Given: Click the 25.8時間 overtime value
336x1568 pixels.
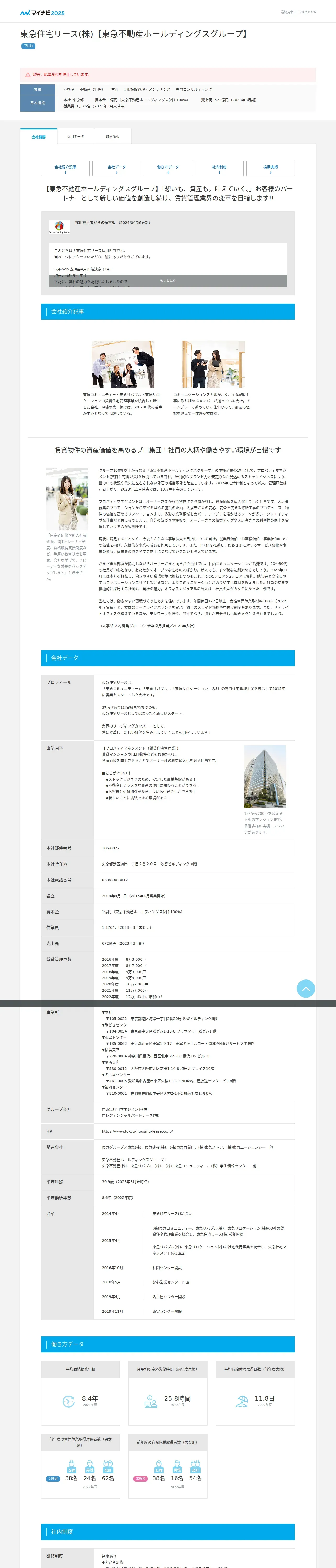Looking at the screenshot, I should (177, 1399).
